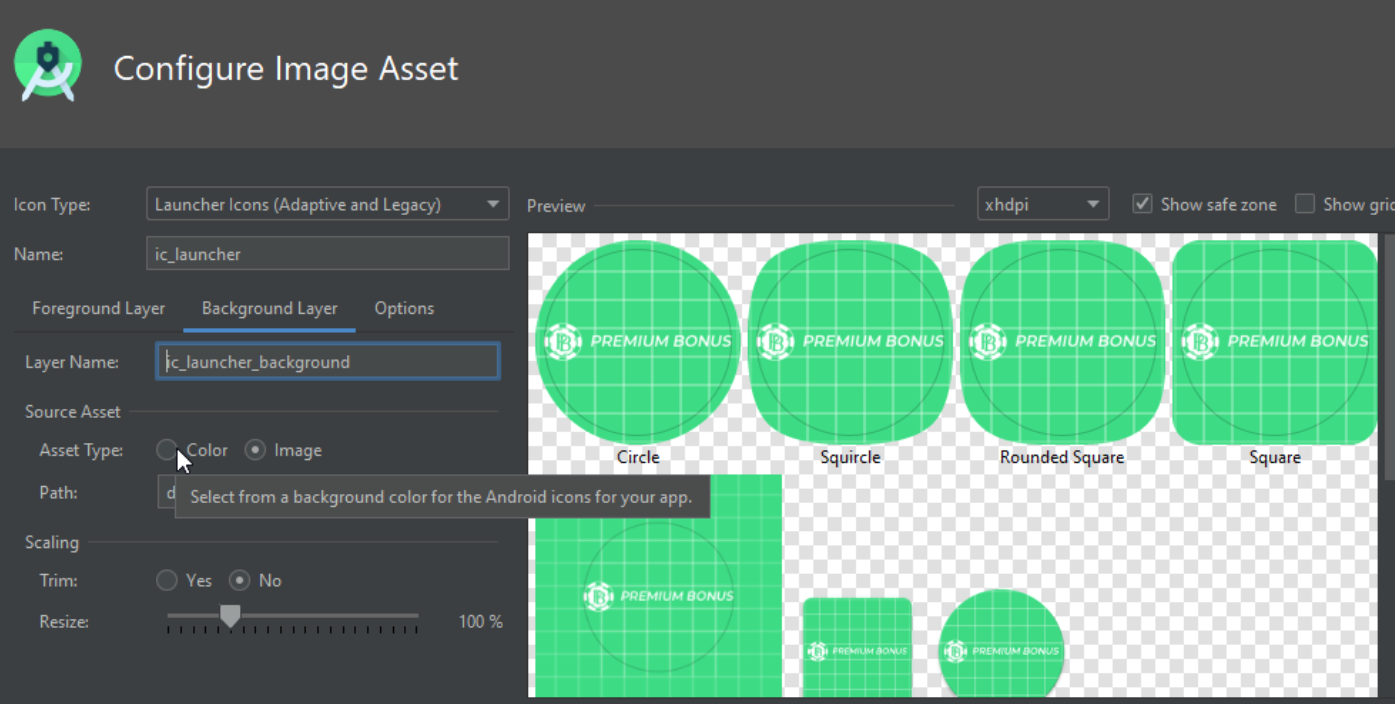Select the Color asset type radio button
1395x704 pixels.
tap(166, 450)
